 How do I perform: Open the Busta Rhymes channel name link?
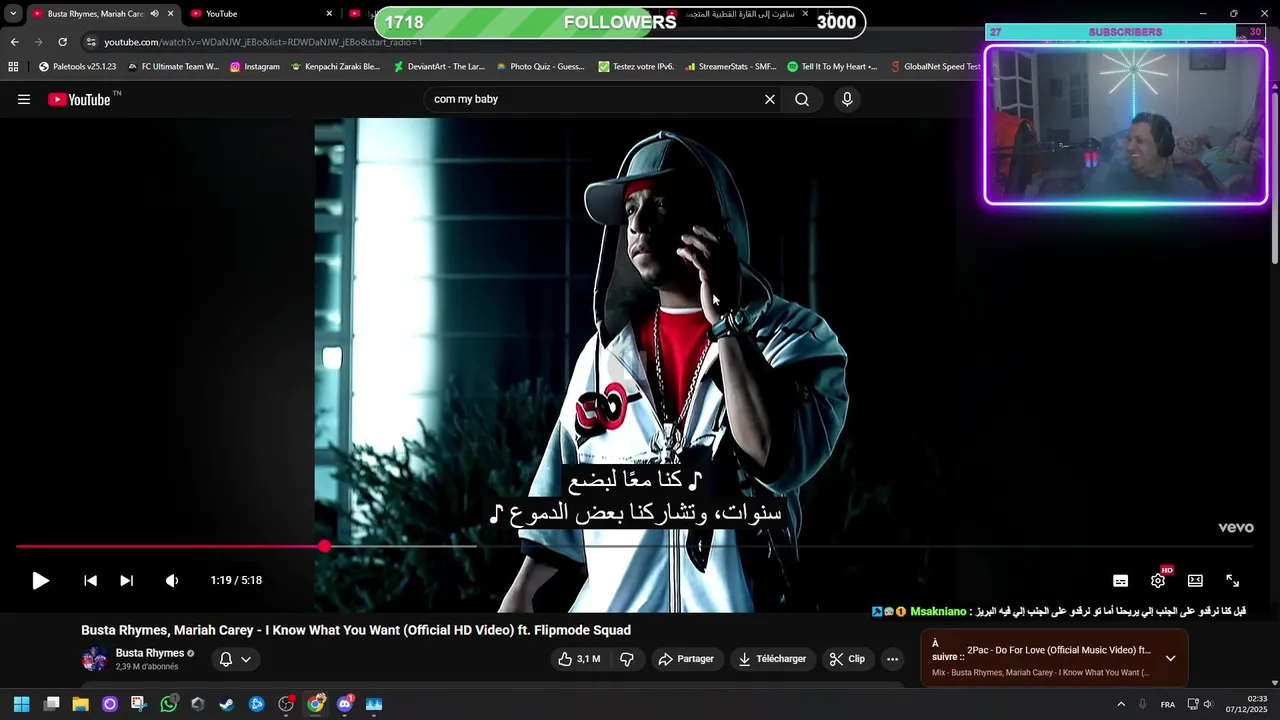(150, 653)
